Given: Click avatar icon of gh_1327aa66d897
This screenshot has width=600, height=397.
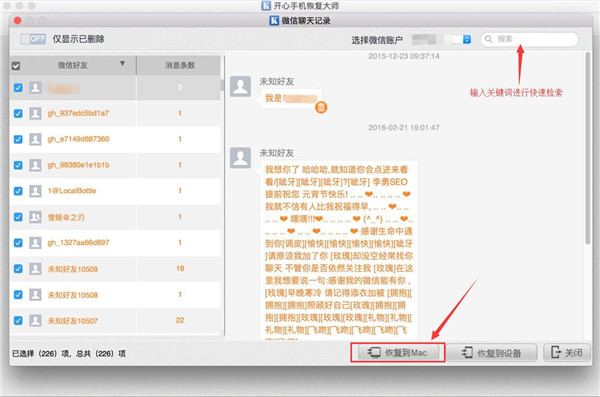Looking at the screenshot, I should point(35,243).
